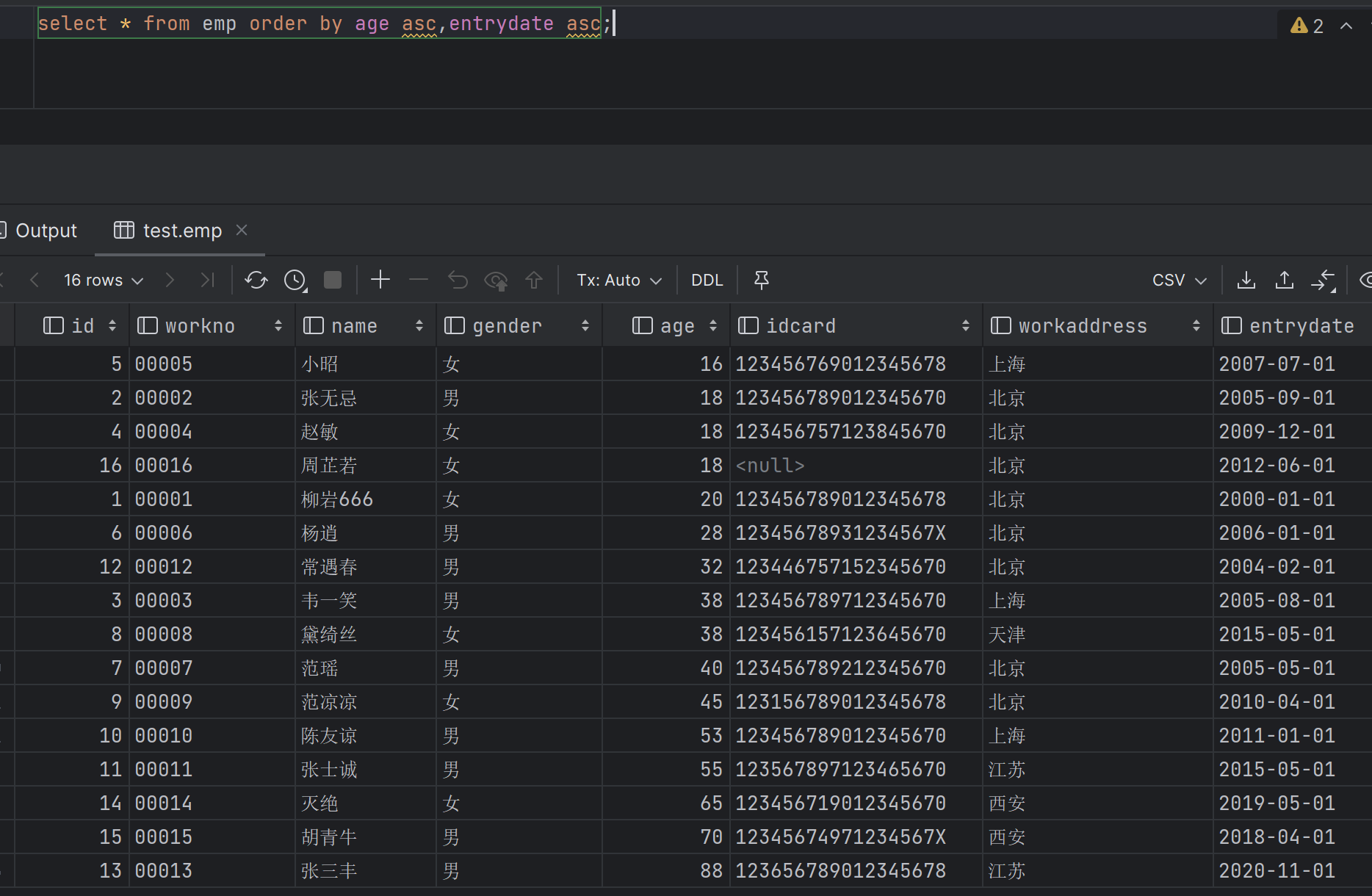This screenshot has height=896, width=1372.
Task: Click the SQL query text in editor
Action: tap(324, 24)
